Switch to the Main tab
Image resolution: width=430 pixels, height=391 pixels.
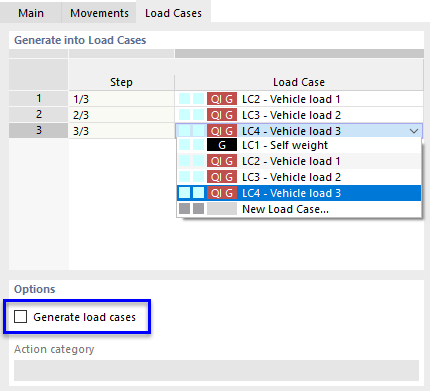point(31,13)
